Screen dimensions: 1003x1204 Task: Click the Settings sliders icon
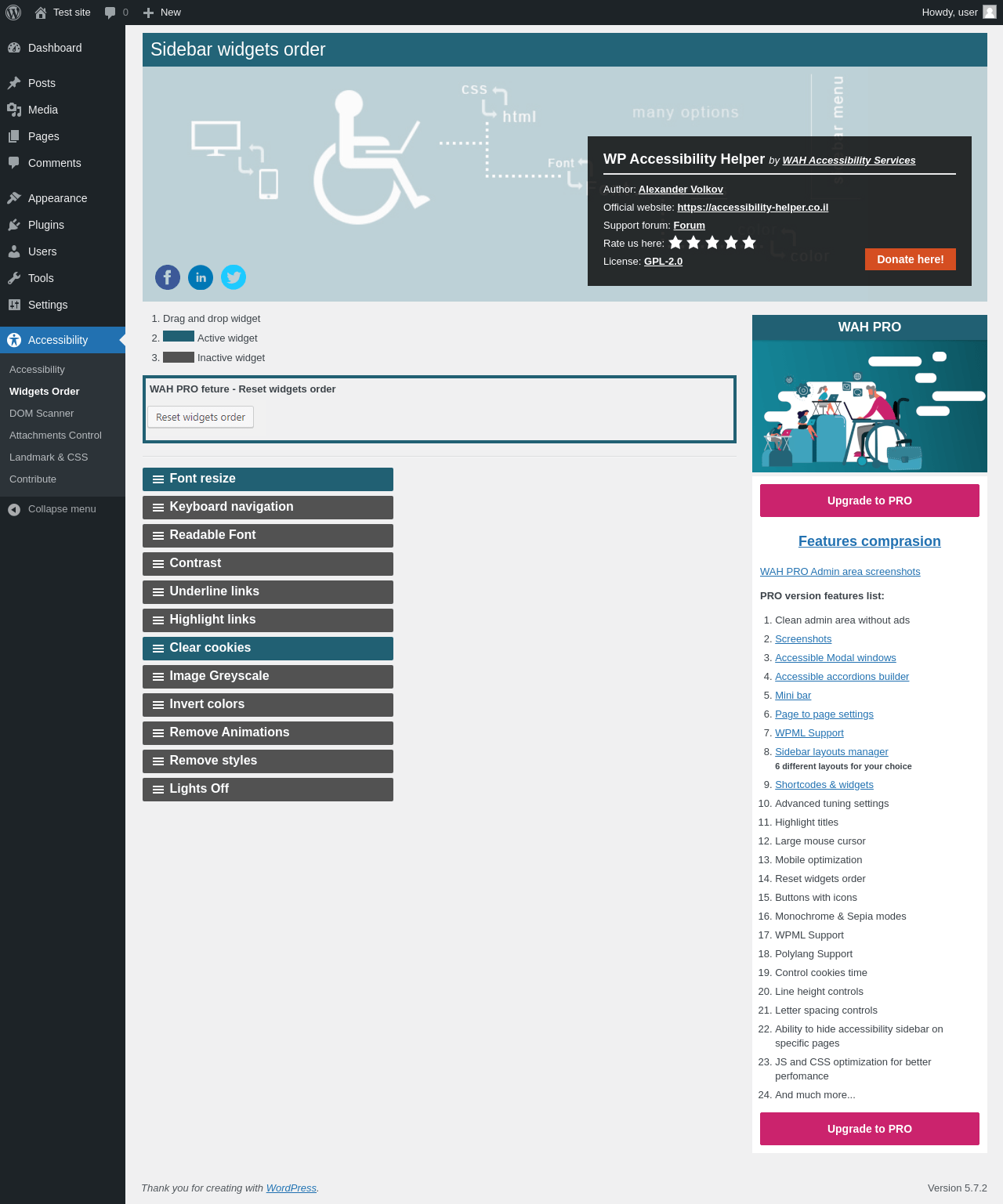click(14, 305)
